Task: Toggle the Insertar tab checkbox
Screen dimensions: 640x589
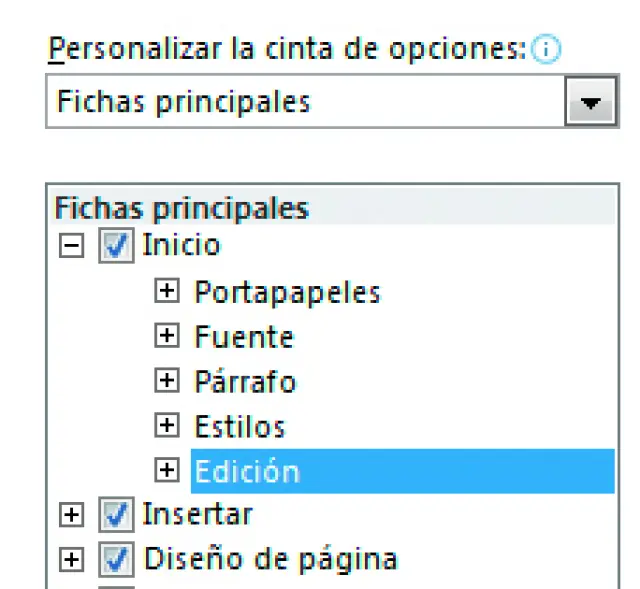Action: (x=114, y=515)
